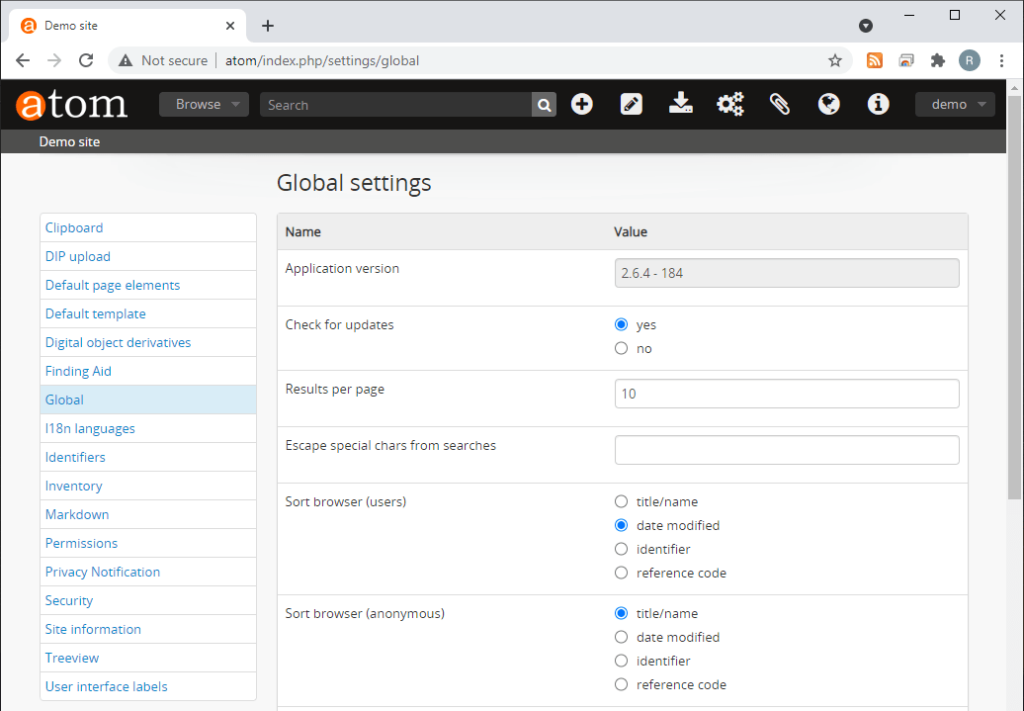The image size is (1024, 711).
Task: Open the Language globe icon menu
Action: (x=829, y=104)
